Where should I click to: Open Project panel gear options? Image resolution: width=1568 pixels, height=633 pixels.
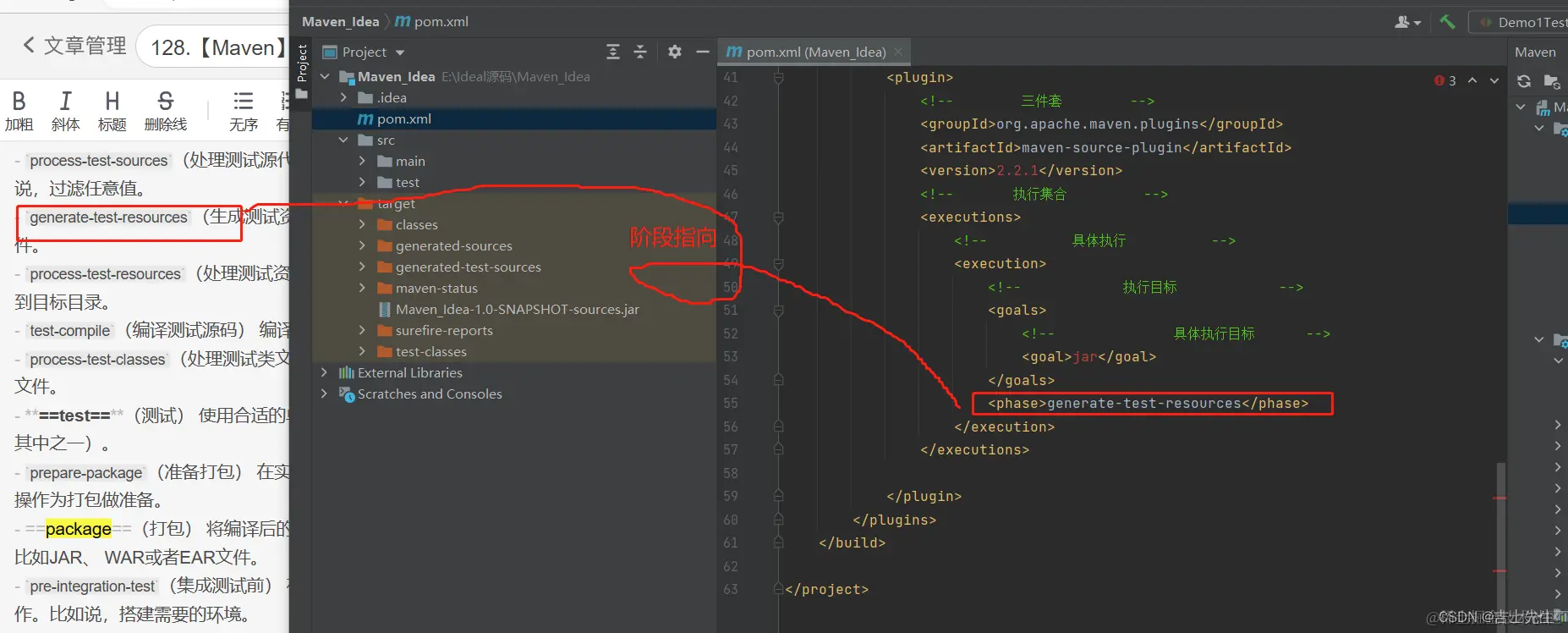(x=674, y=52)
